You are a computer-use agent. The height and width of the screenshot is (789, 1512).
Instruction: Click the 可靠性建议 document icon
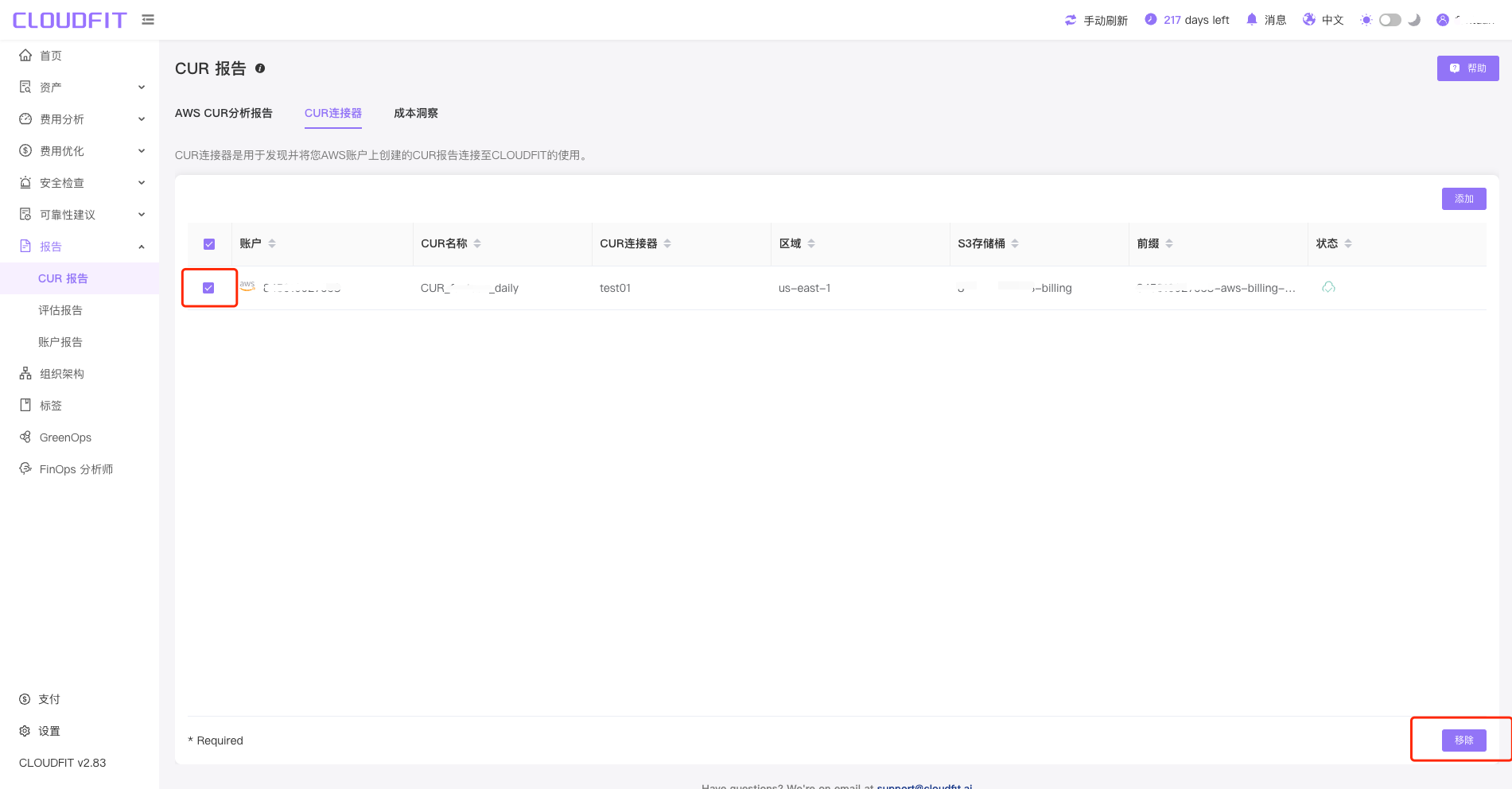tap(25, 214)
